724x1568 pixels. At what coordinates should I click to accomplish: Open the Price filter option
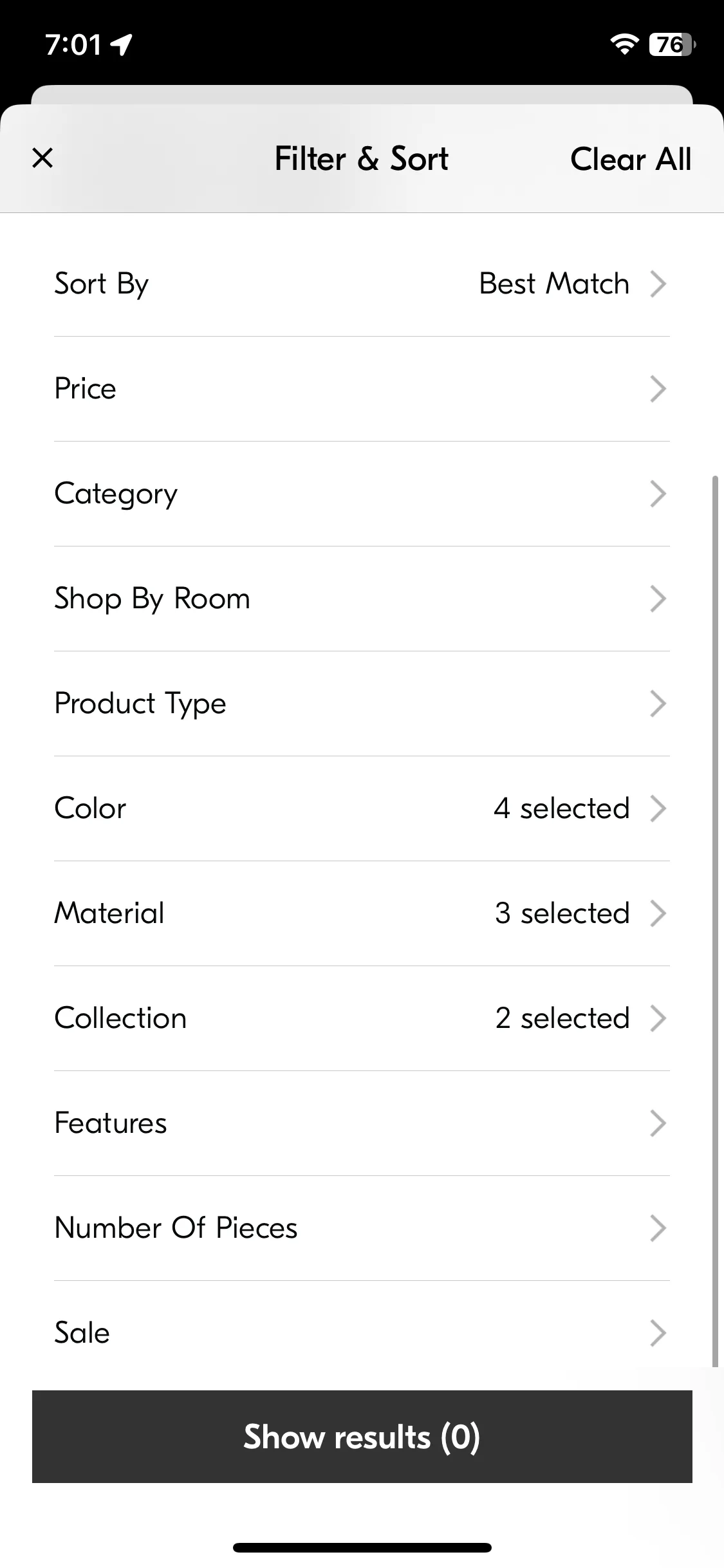pos(362,389)
